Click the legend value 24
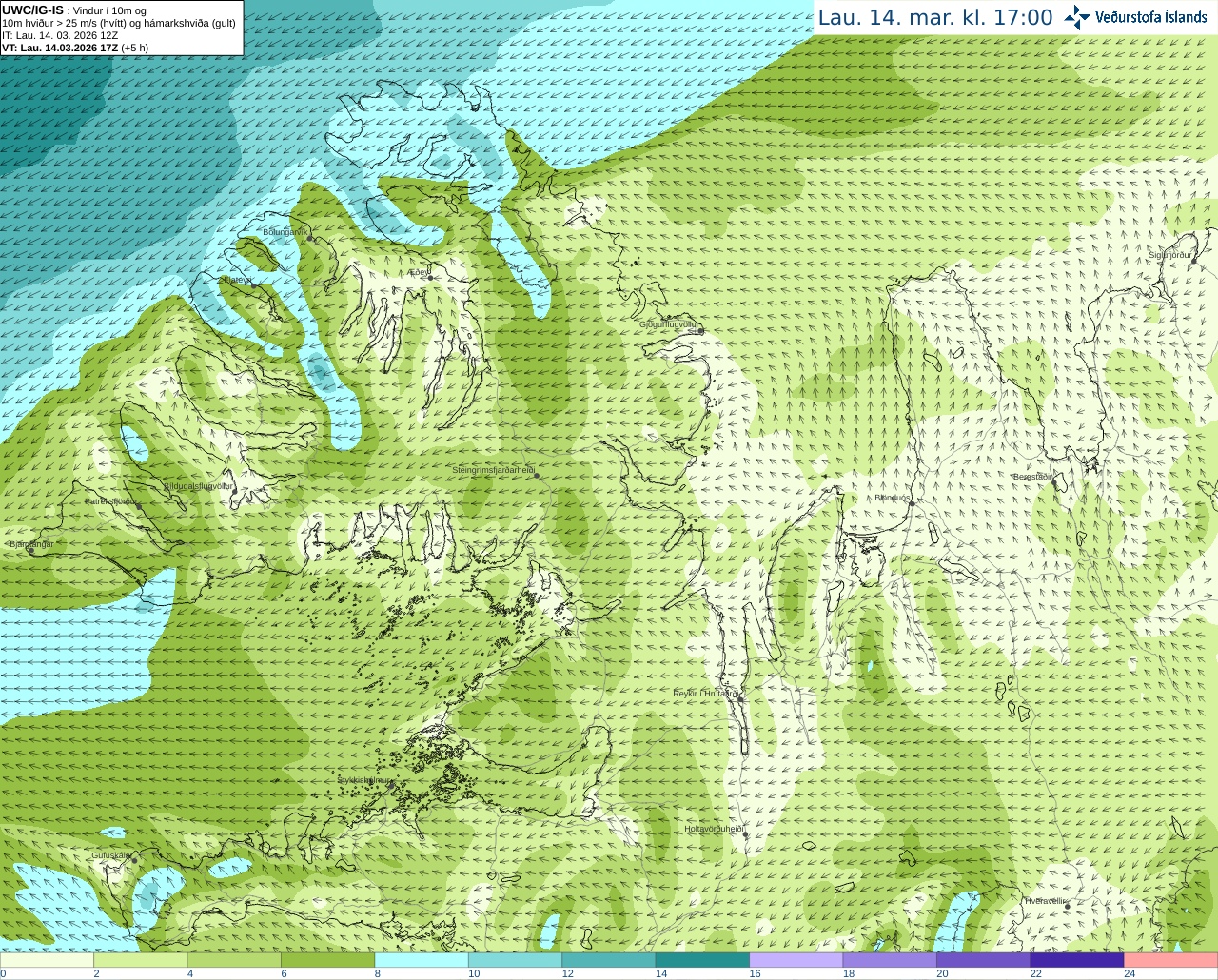 tap(1130, 973)
